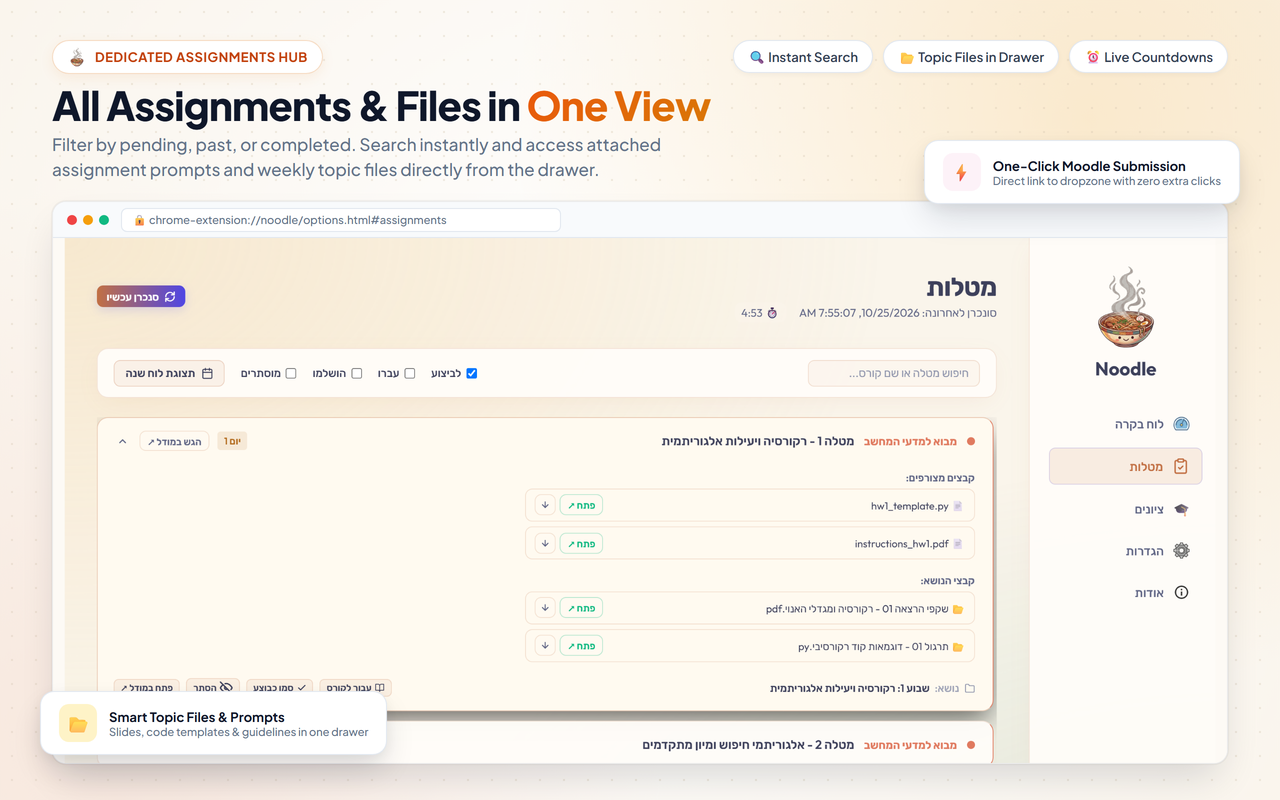Download instructions_hw1.pdf with its arrow icon
The image size is (1280, 800).
coord(545,544)
